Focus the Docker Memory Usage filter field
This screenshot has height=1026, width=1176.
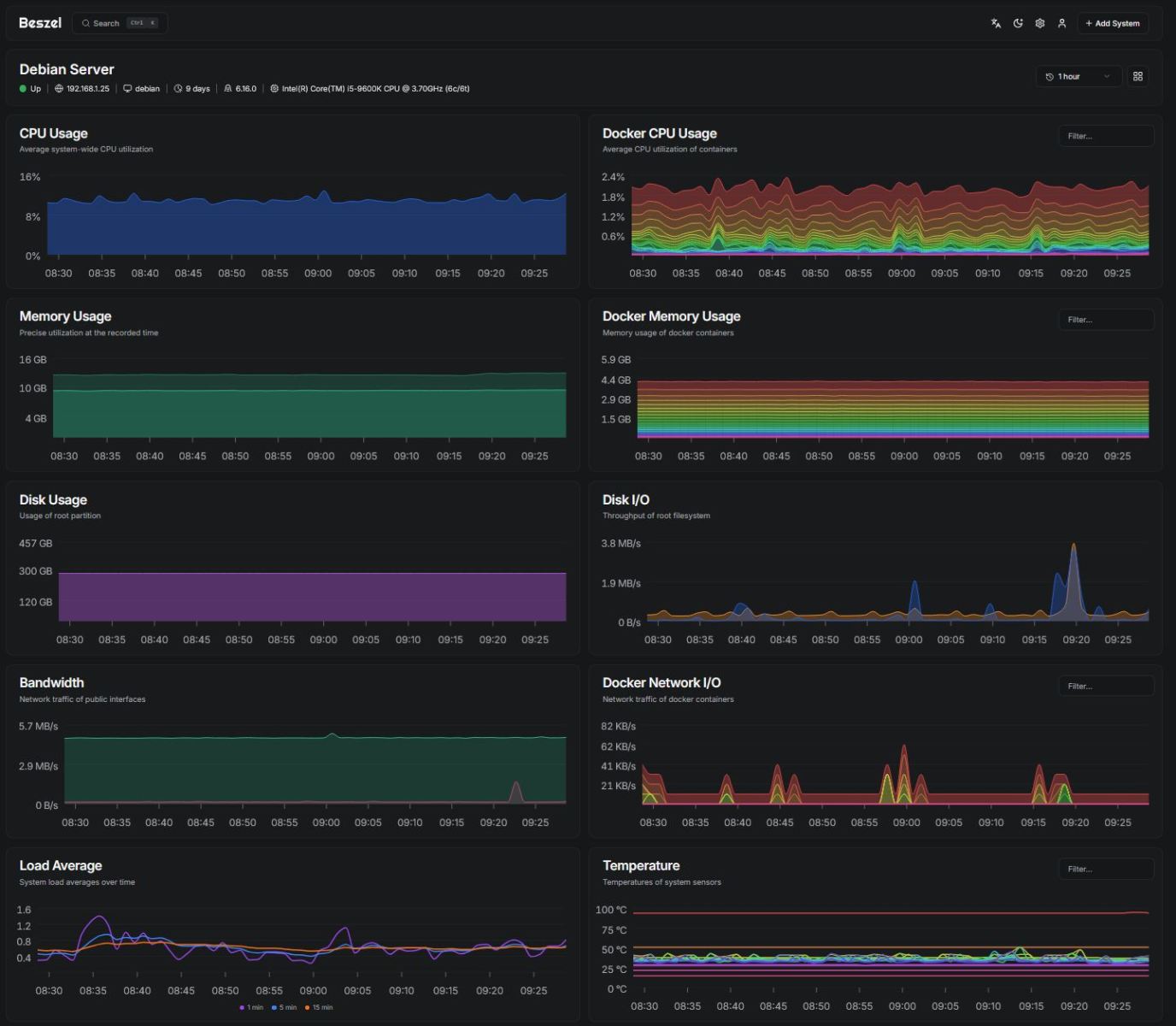coord(1106,320)
